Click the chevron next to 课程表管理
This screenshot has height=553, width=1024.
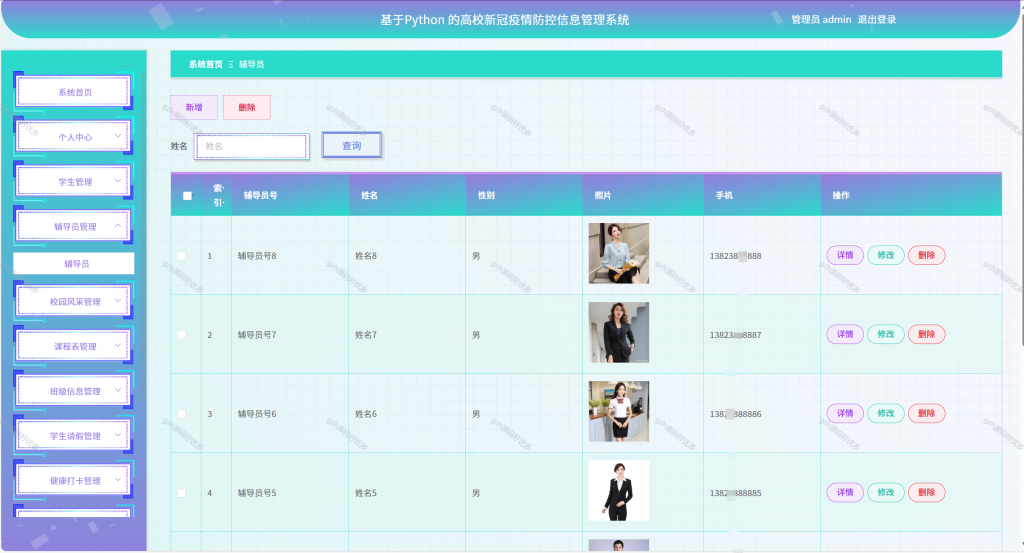tap(118, 345)
